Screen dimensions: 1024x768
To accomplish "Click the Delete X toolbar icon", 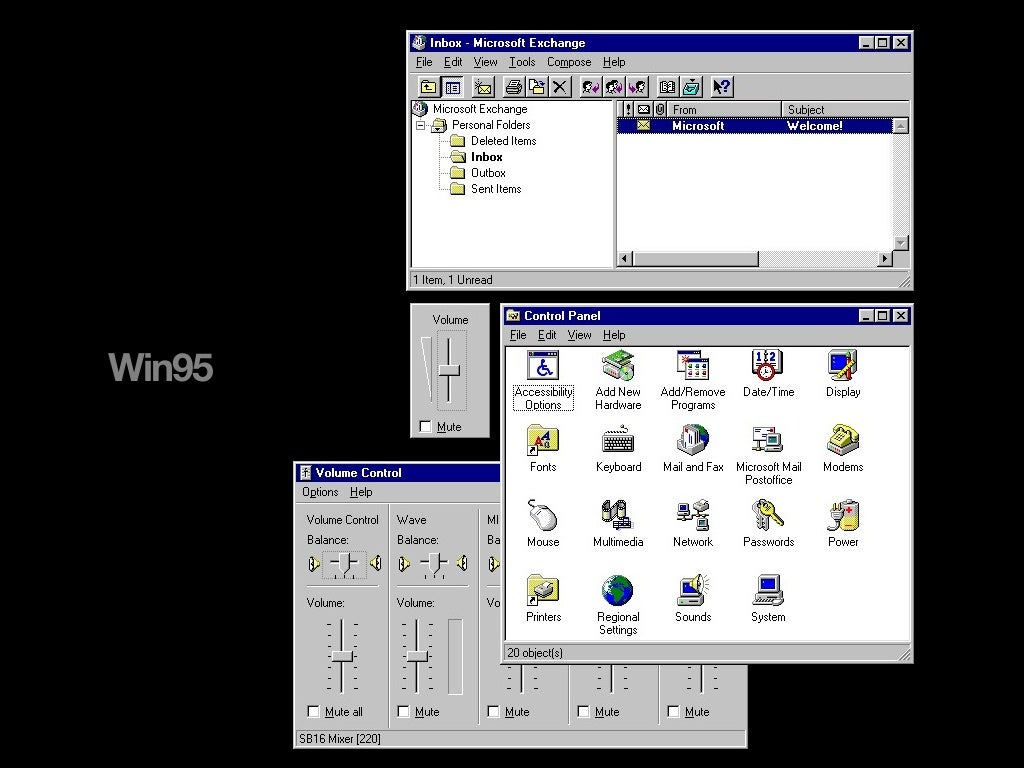I will 560,87.
